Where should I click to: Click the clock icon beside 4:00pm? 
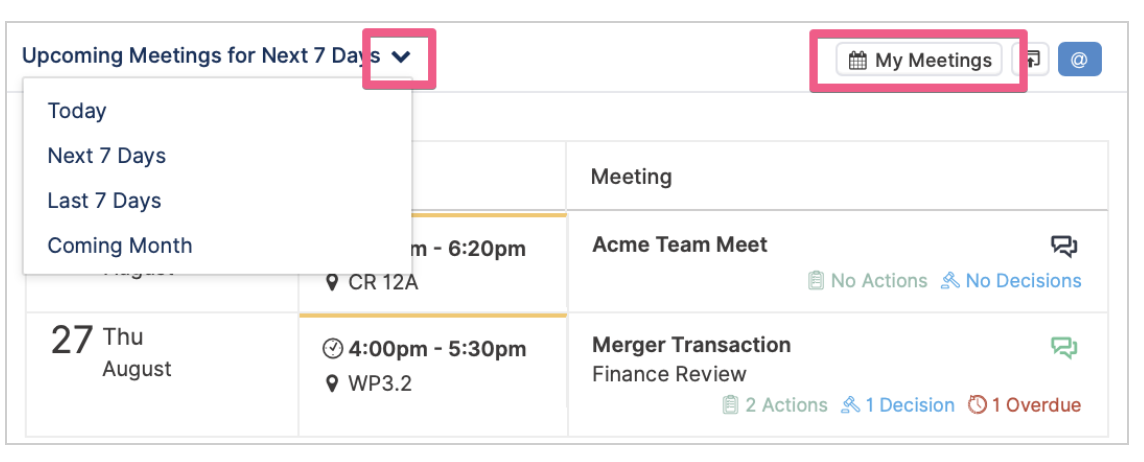tap(332, 350)
